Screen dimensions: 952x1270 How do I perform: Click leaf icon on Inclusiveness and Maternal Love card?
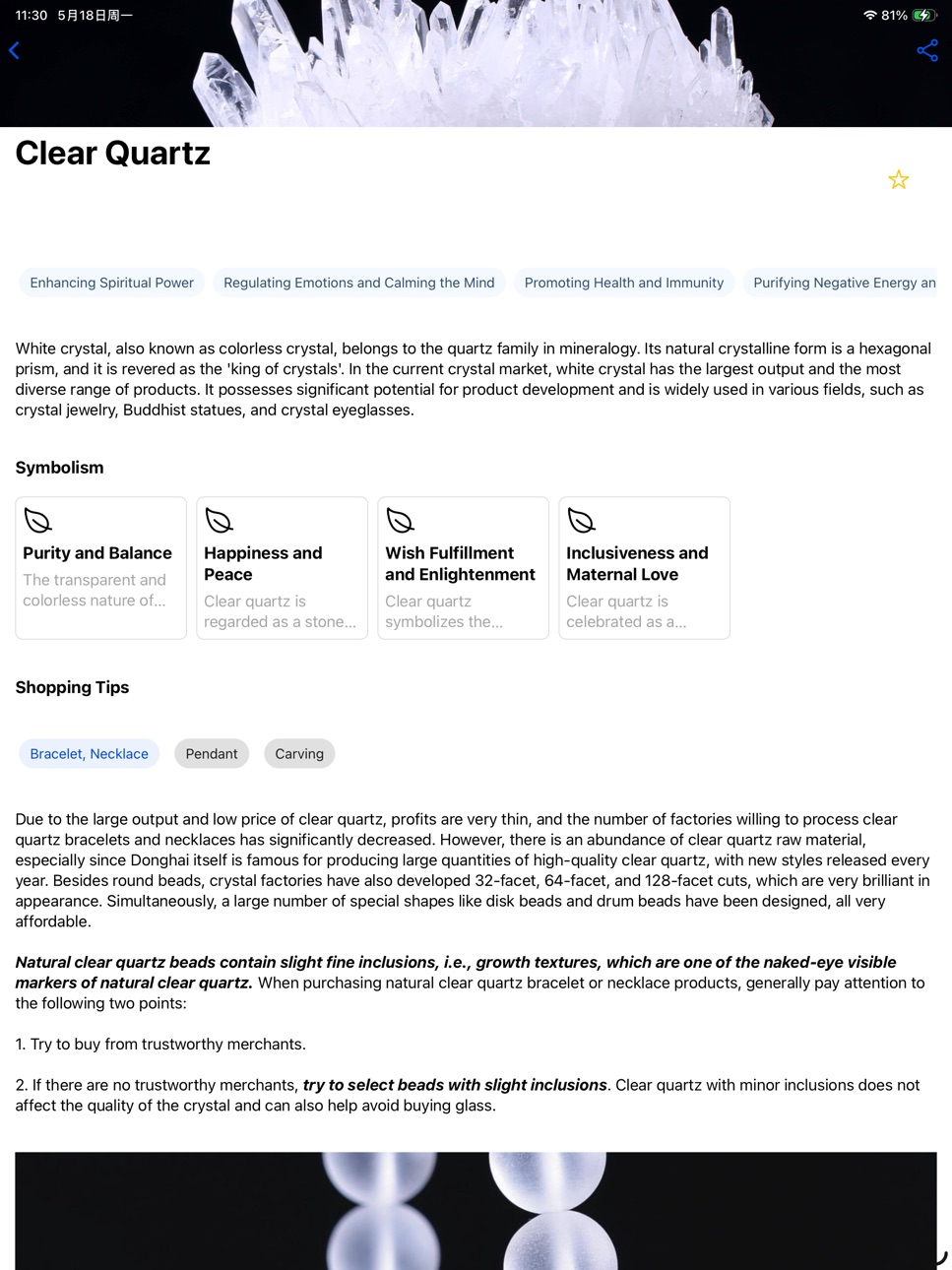point(581,521)
